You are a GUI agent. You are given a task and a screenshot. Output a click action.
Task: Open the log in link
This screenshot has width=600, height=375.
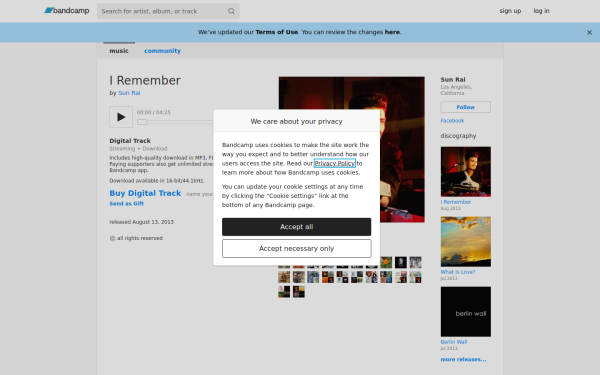point(541,11)
